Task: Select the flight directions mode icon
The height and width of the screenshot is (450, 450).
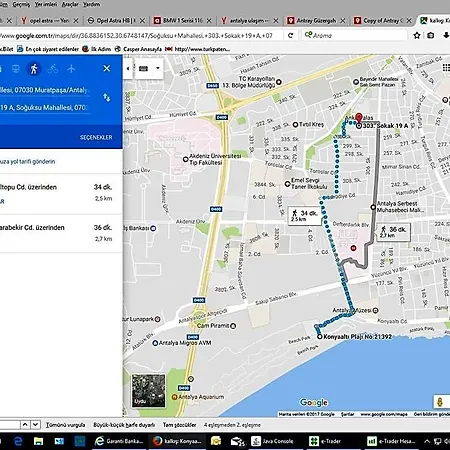Action: [x=71, y=69]
